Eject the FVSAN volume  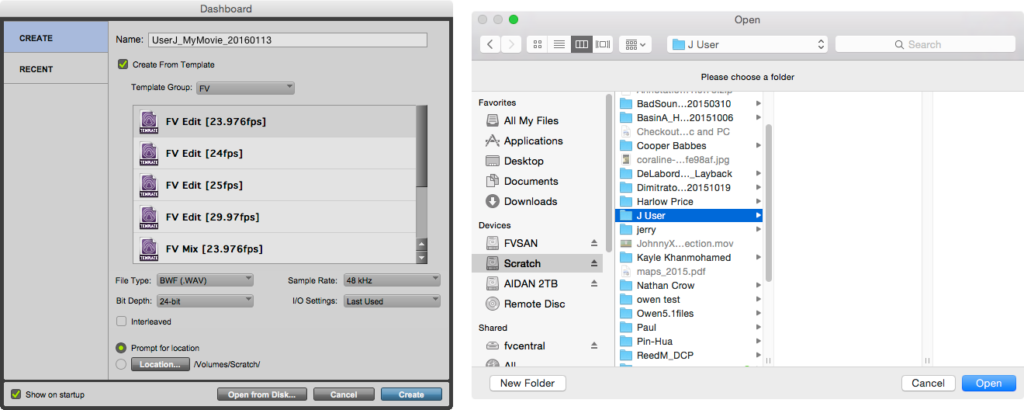click(594, 243)
